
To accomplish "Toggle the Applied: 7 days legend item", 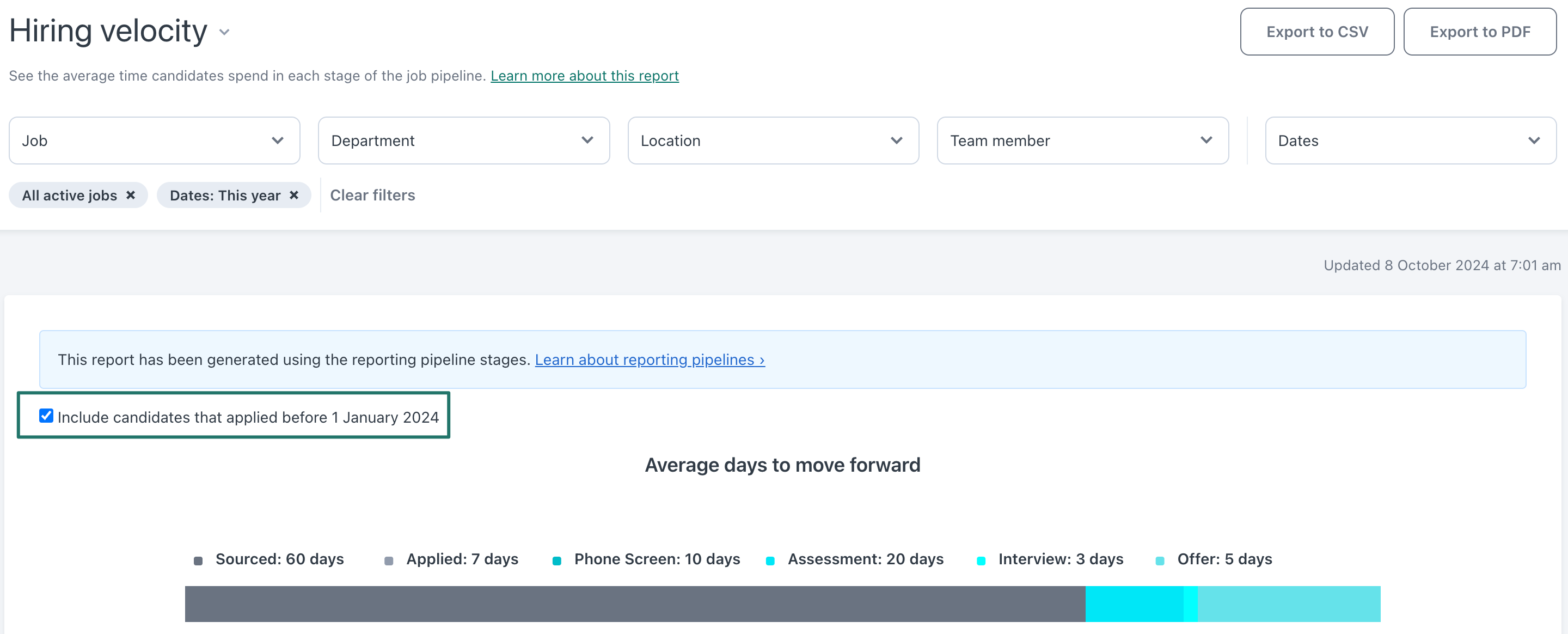I will pyautogui.click(x=452, y=559).
